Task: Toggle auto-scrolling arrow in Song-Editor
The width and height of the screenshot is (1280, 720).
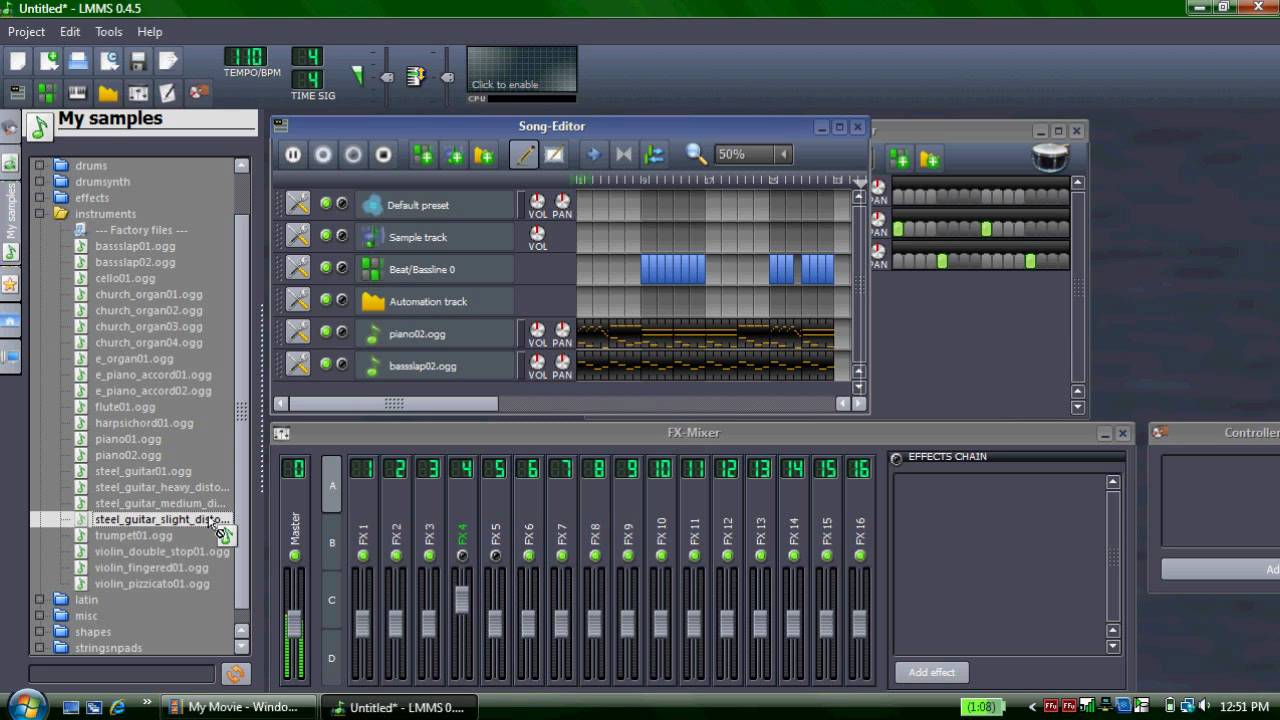Action: pos(593,155)
